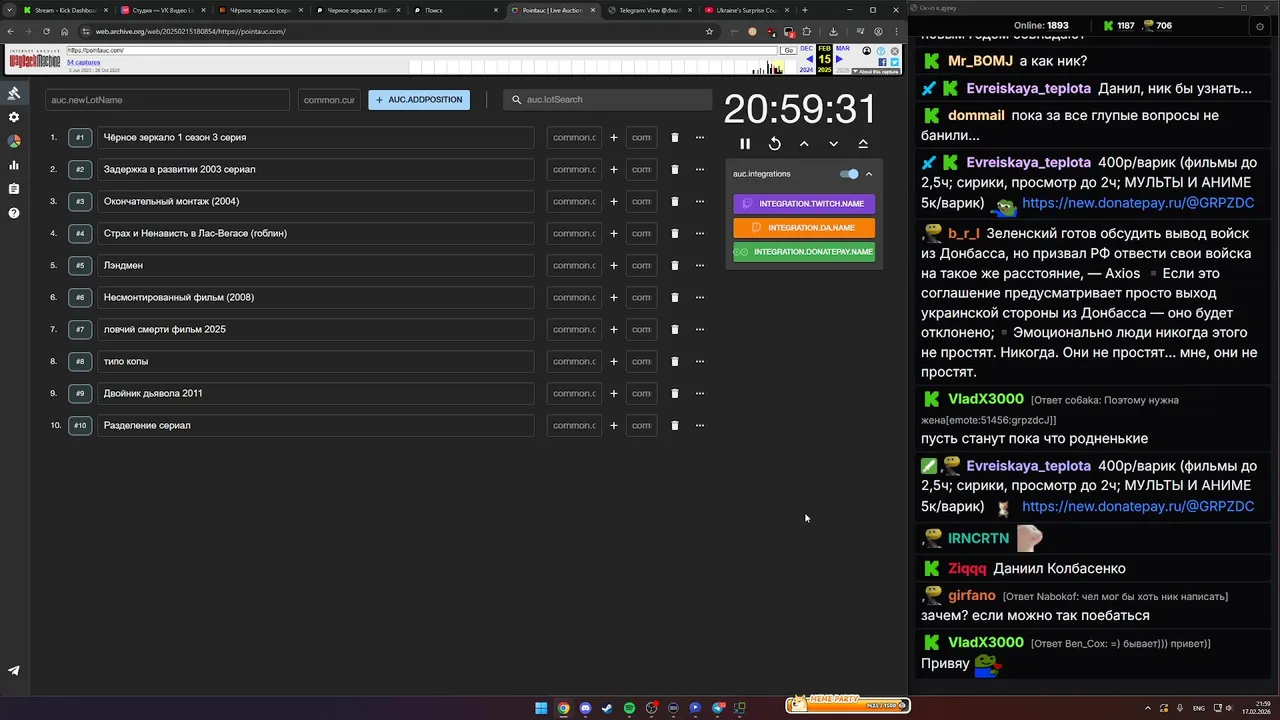
Task: Open more options for 'Двойник дьявола 2011'
Action: 700,393
